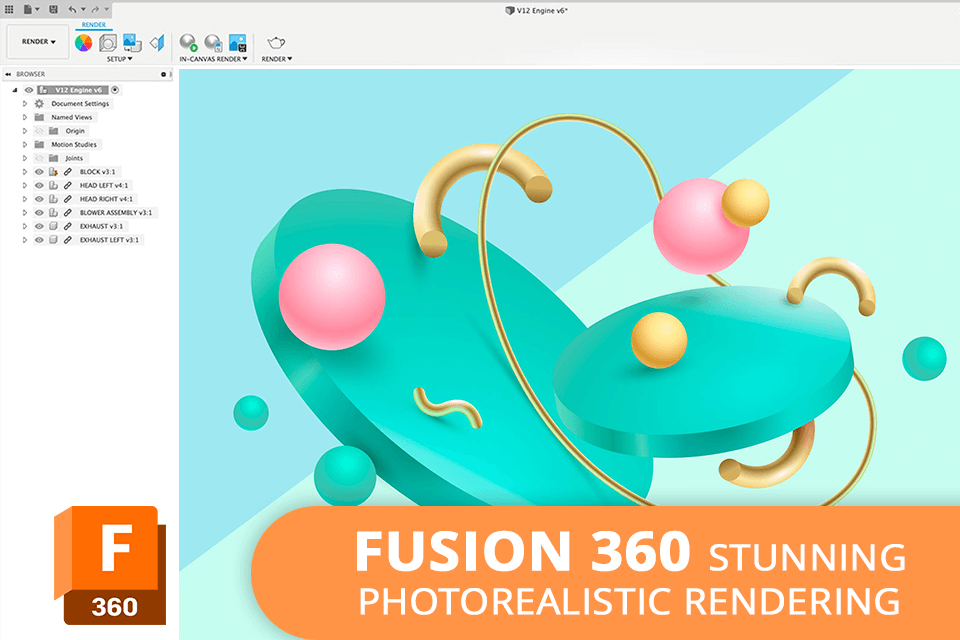Hide the HEAD RIGHT v4:1 component
Screen dimensions: 960x640
click(x=39, y=199)
